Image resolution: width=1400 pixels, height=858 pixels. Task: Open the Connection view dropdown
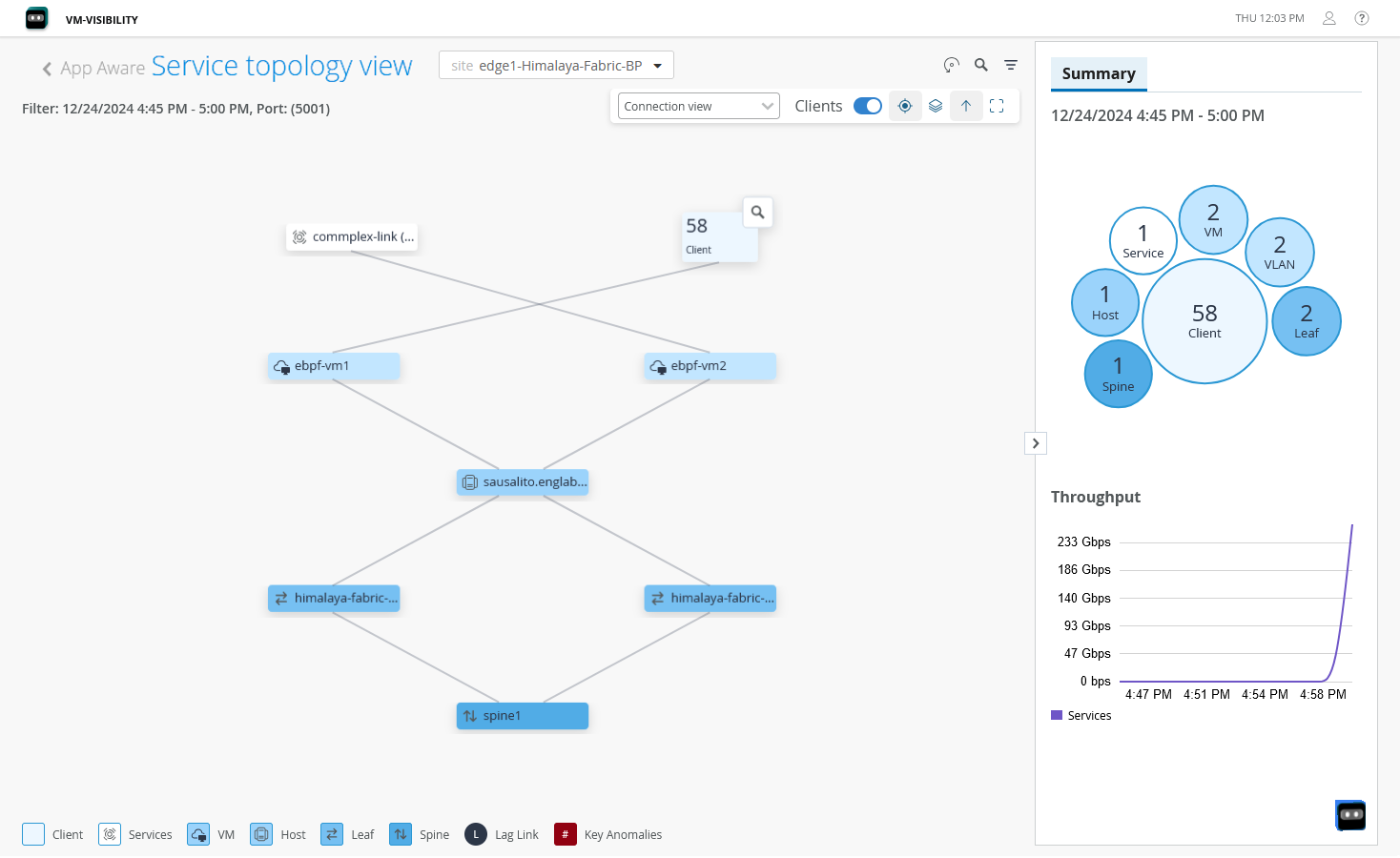pyautogui.click(x=698, y=106)
